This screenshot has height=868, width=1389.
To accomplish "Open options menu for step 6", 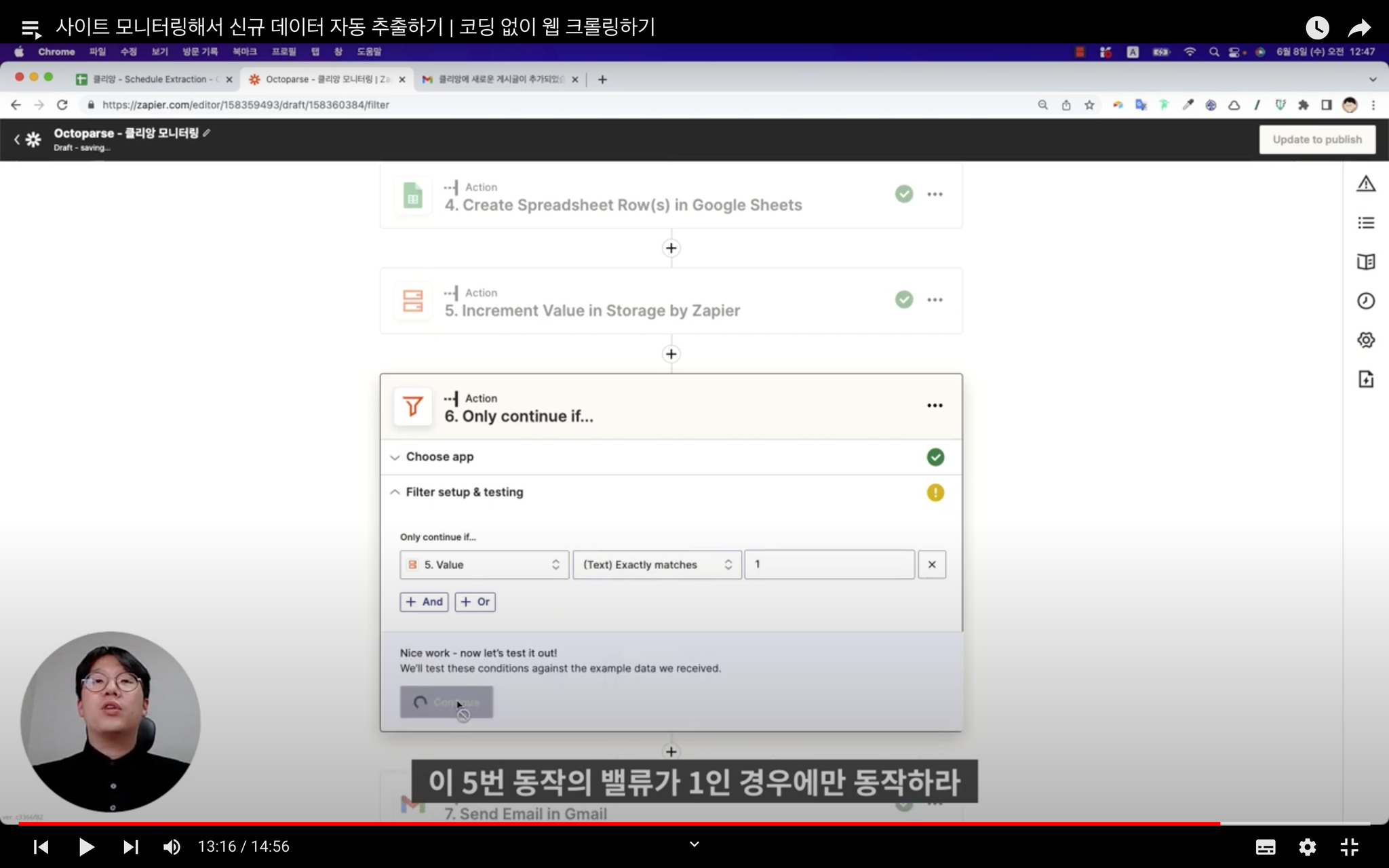I will [x=935, y=406].
